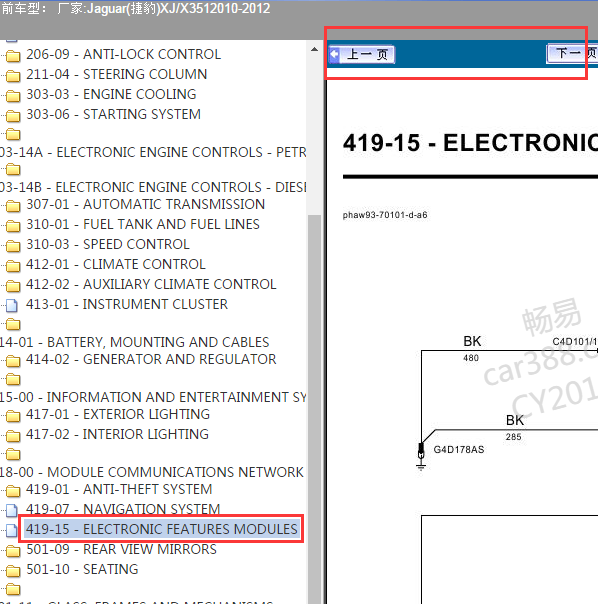Viewport: 598px width, 604px height.
Task: Select 303-14A Electronic Engine Controls Petrol entry
Action: [x=153, y=152]
